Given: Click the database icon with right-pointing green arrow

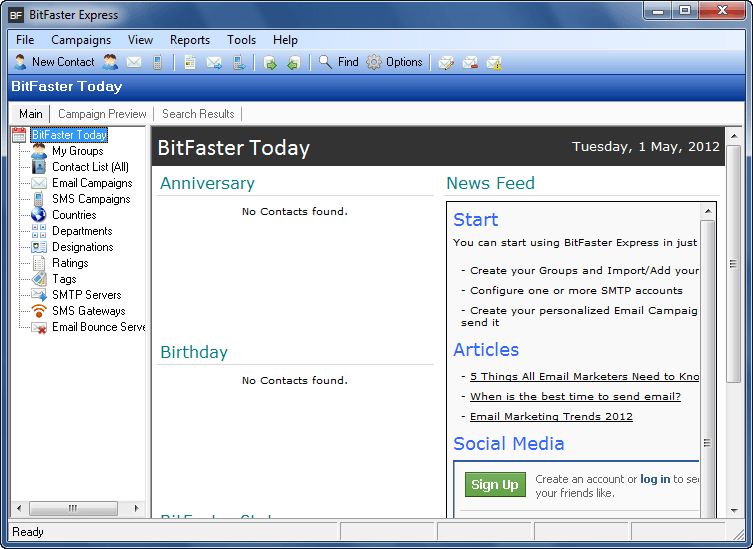Looking at the screenshot, I should [x=270, y=62].
